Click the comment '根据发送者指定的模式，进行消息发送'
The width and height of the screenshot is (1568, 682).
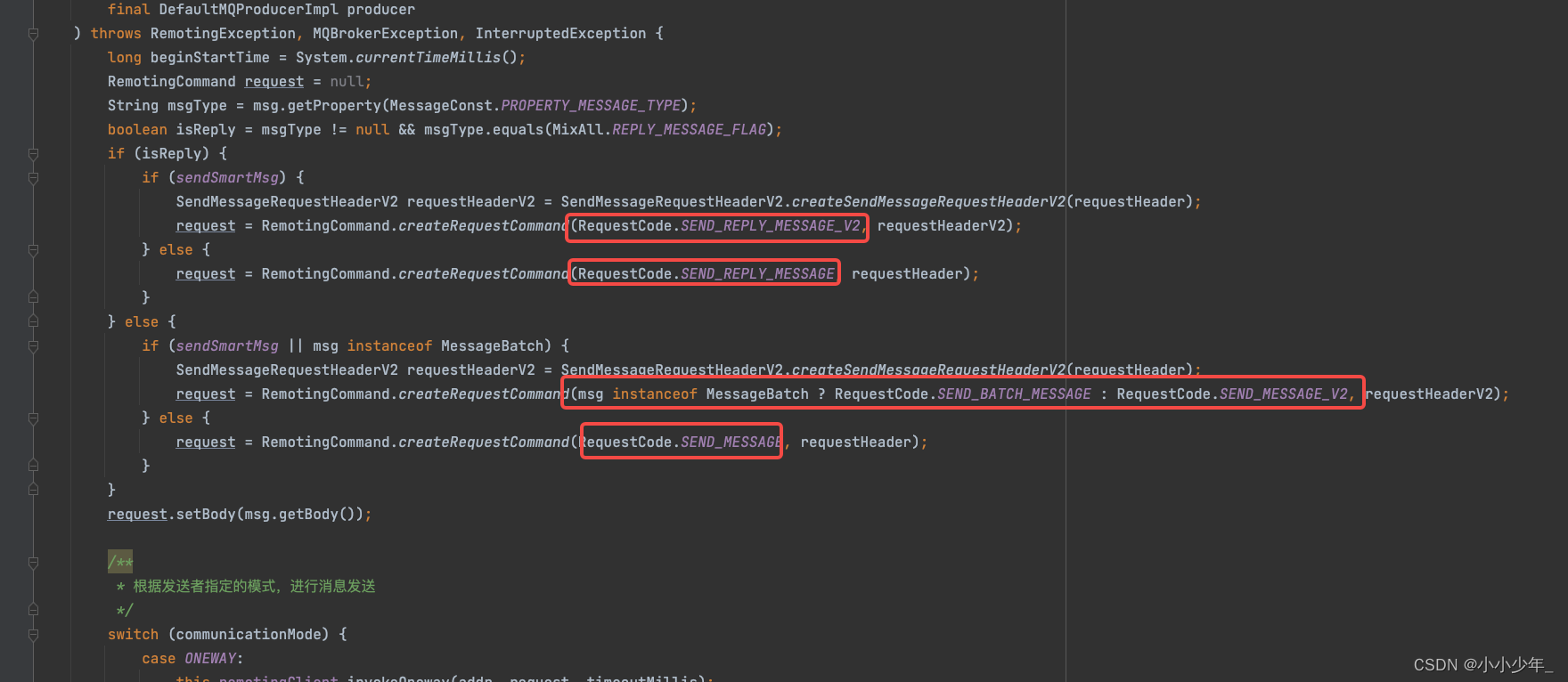point(254,587)
